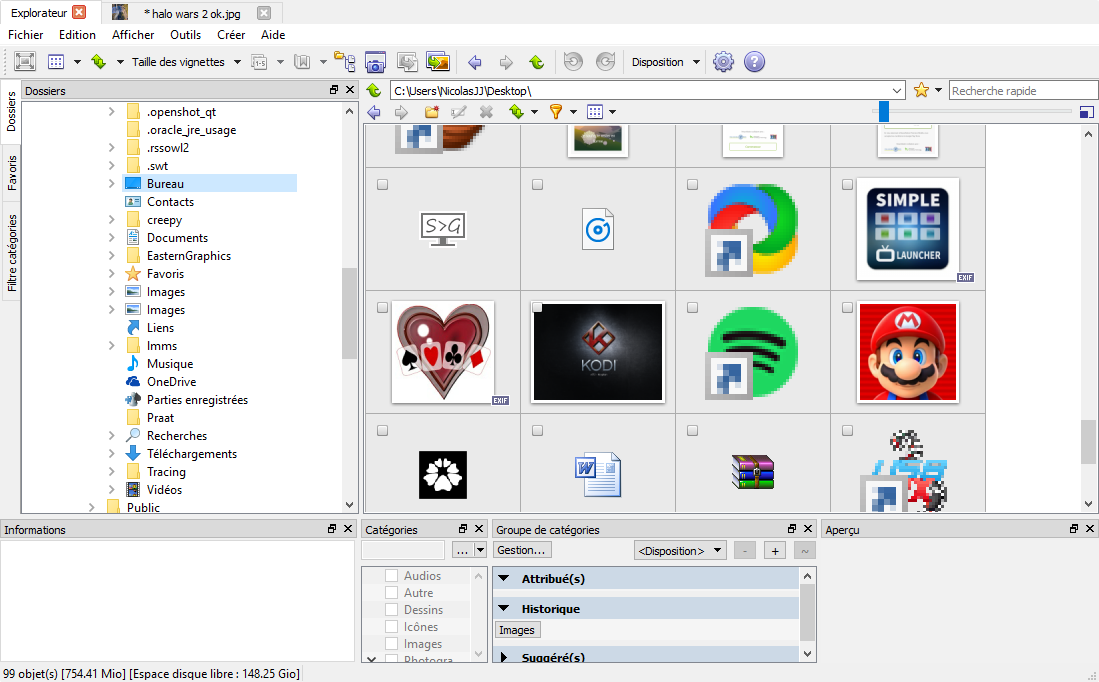Click the green up arrow beside the path

(x=374, y=90)
